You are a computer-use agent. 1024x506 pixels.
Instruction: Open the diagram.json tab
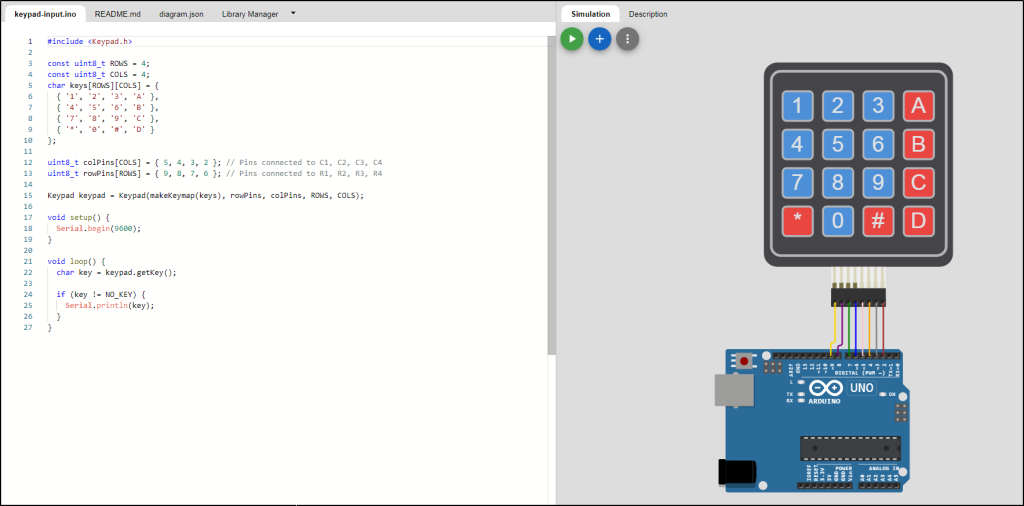pos(181,14)
